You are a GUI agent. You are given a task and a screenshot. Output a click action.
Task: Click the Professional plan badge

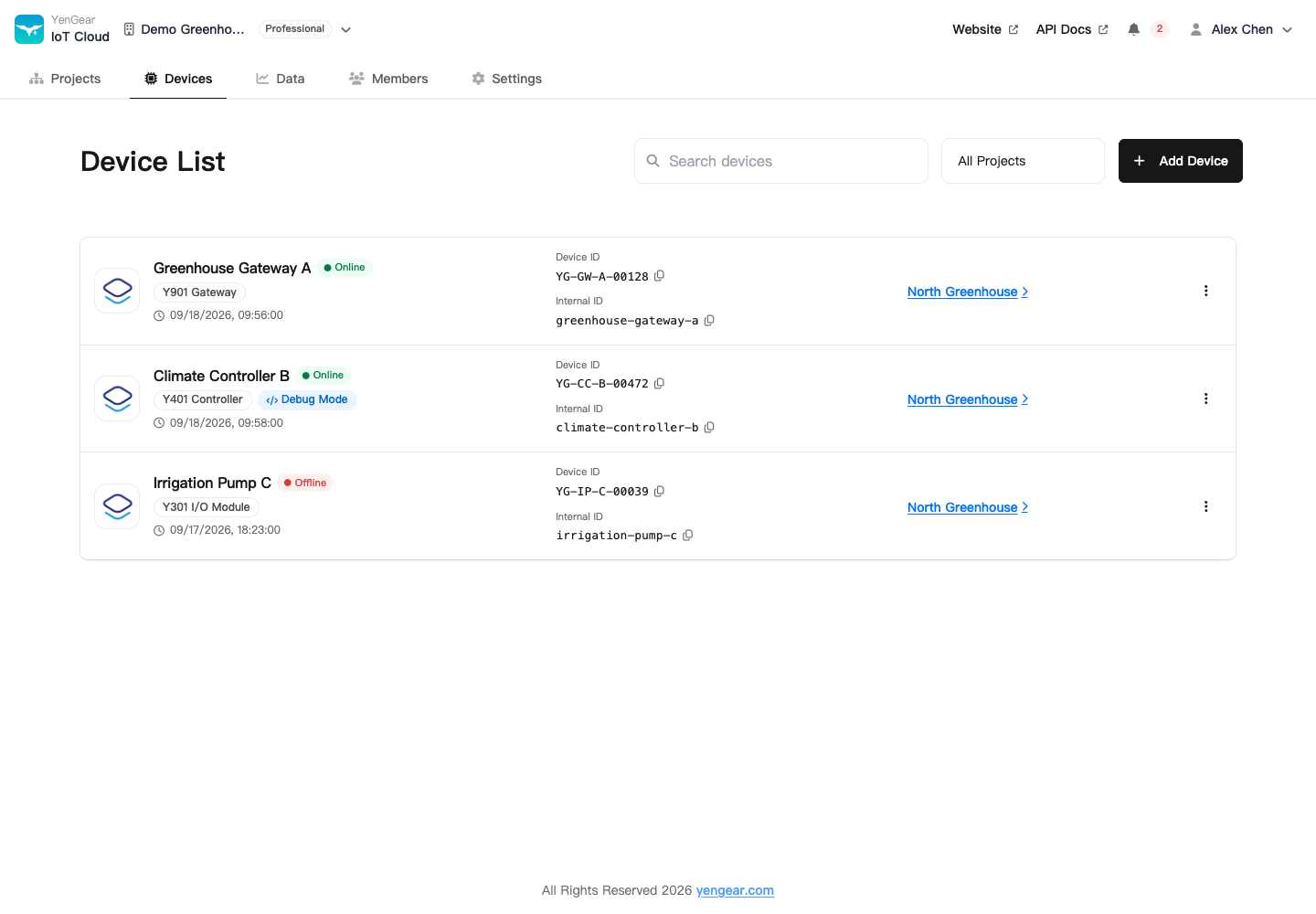tap(295, 29)
